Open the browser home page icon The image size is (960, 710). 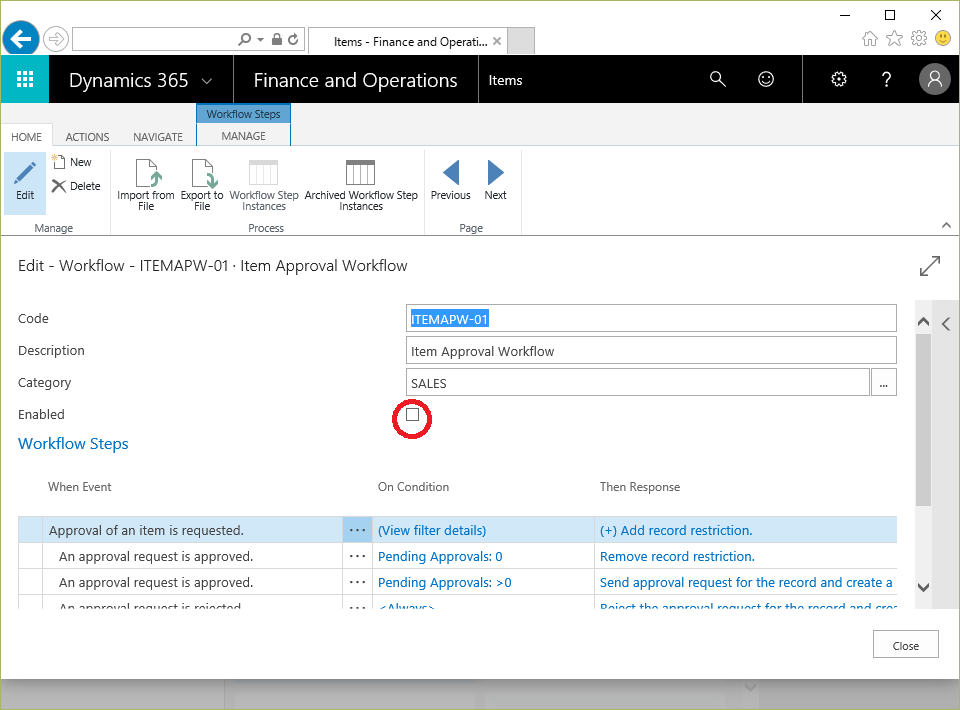[x=869, y=39]
